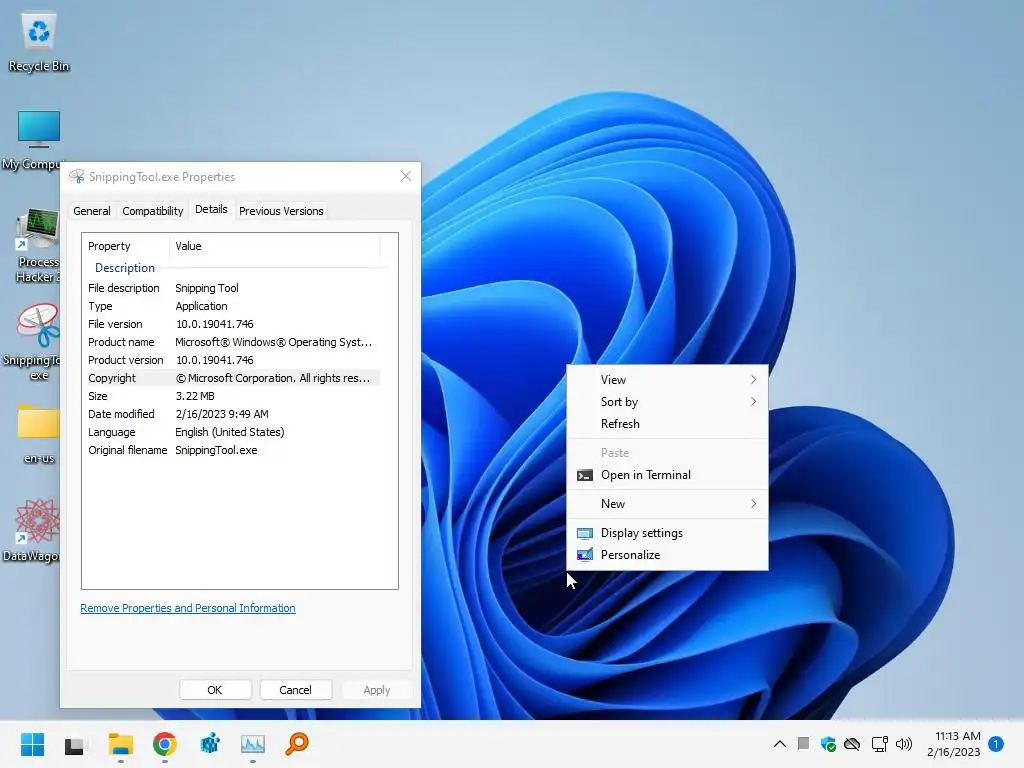The width and height of the screenshot is (1024, 768).
Task: Click the Description group heading
Action: [125, 268]
